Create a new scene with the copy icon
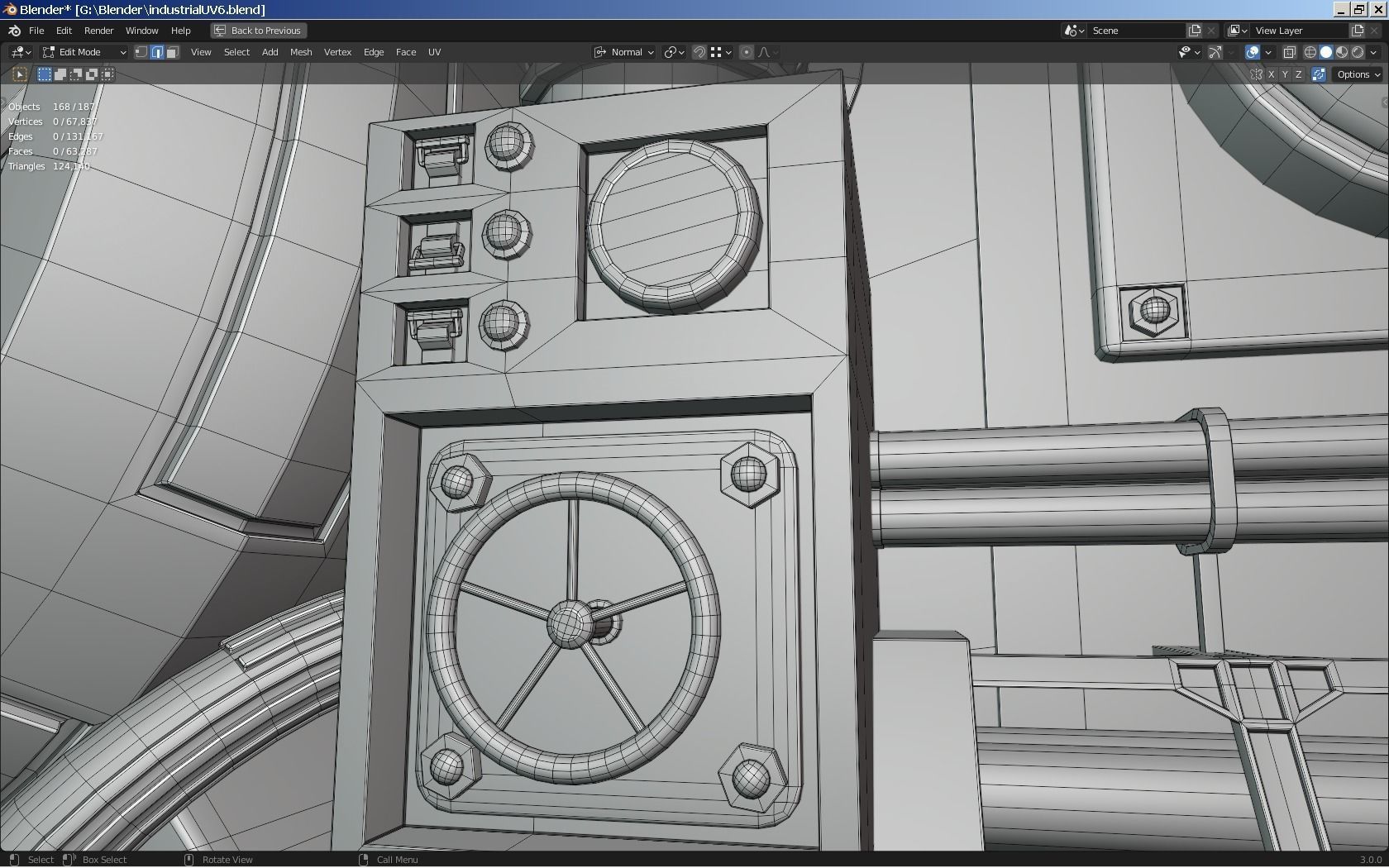The image size is (1389, 868). [x=1195, y=31]
